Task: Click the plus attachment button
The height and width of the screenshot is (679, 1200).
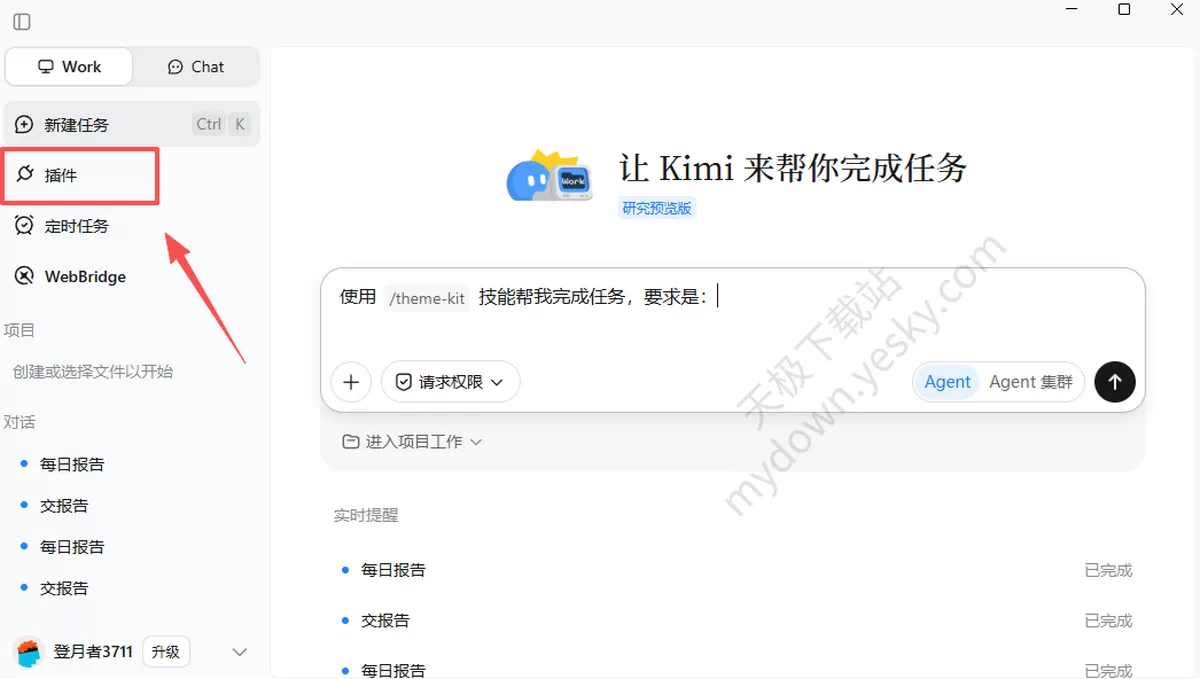Action: click(x=351, y=382)
